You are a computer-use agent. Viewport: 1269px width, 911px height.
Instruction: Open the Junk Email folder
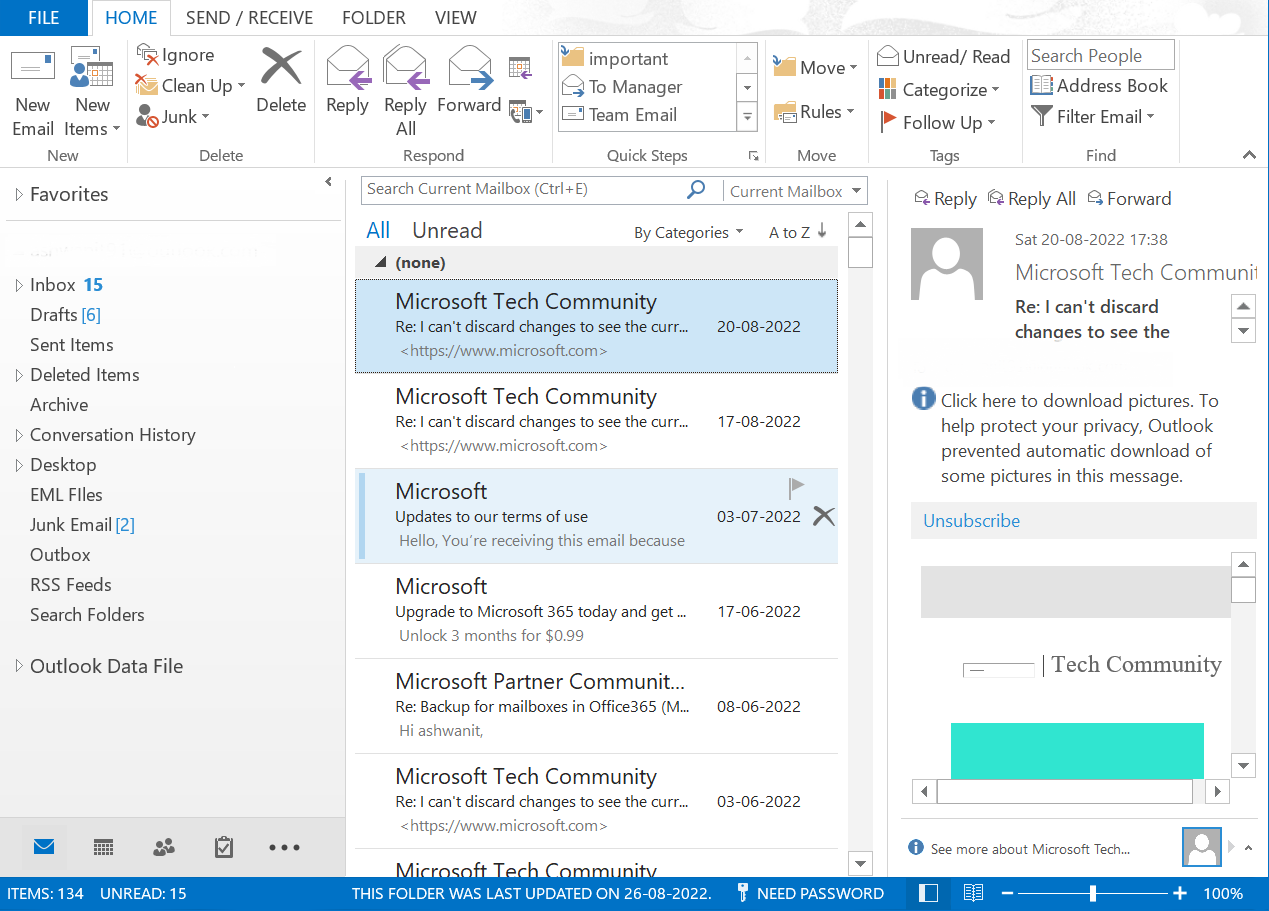pos(82,525)
